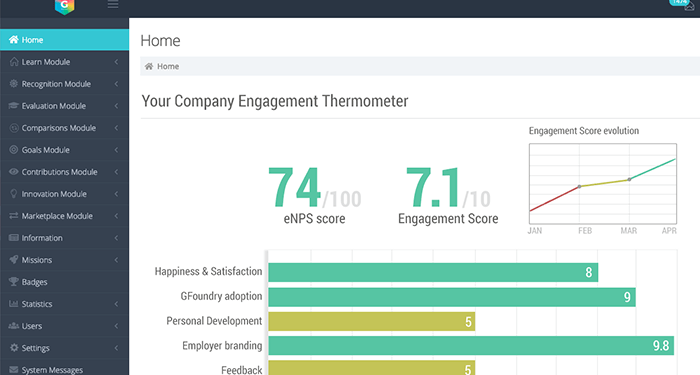Select Home in the sidebar menu
The image size is (700, 375).
click(x=64, y=40)
